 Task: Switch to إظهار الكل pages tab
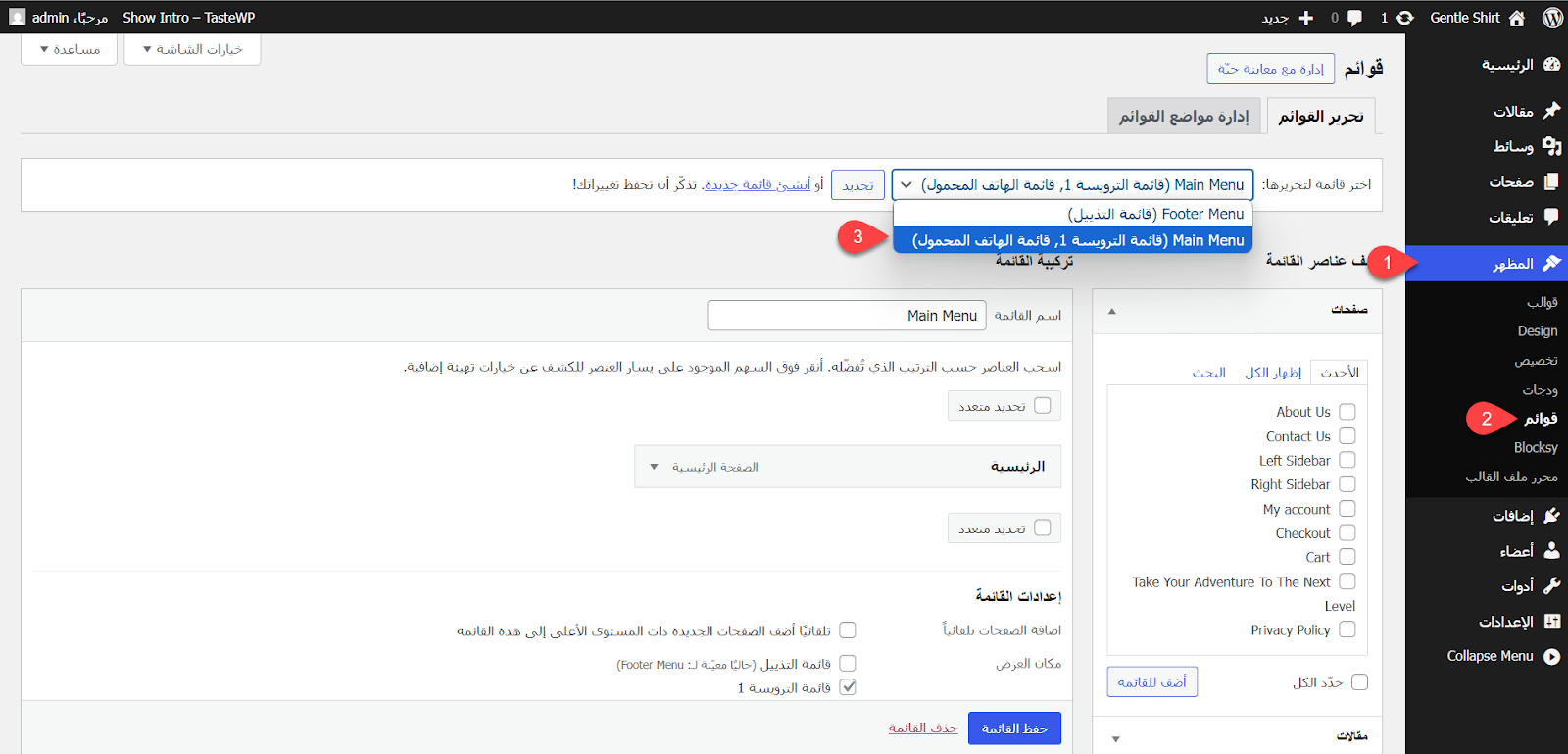coord(1273,373)
